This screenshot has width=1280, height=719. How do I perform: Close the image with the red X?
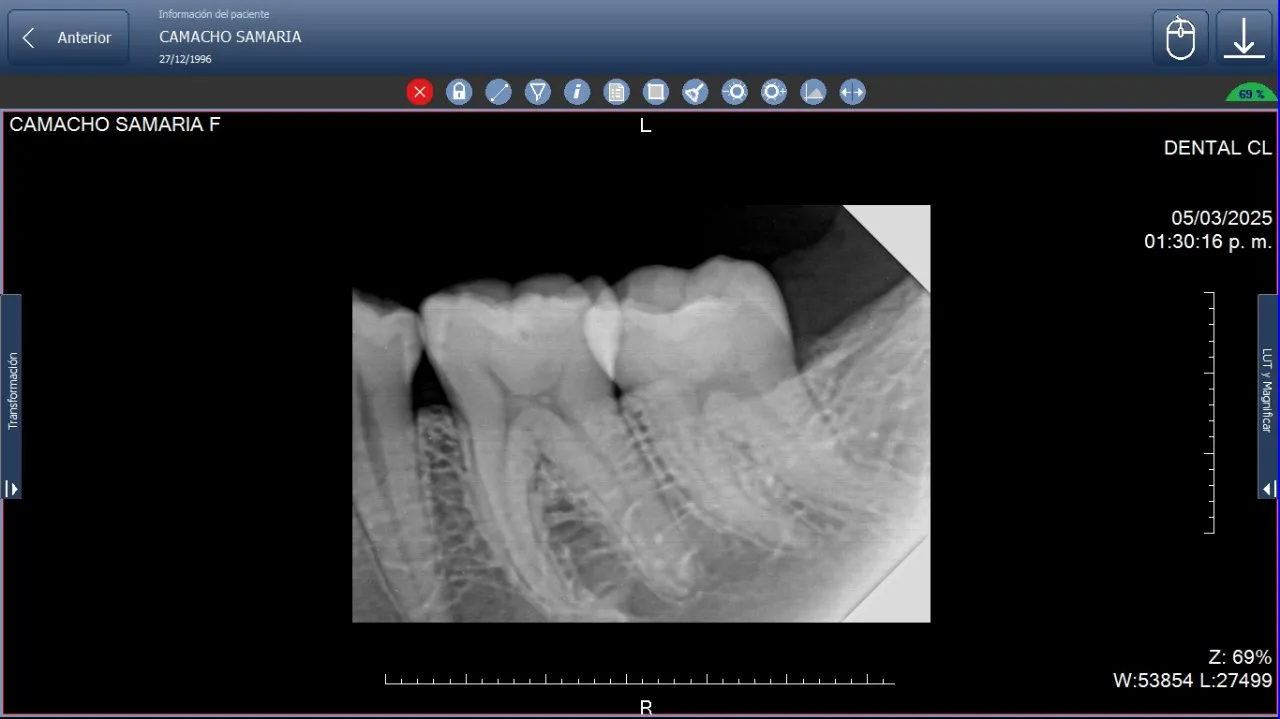click(x=420, y=92)
